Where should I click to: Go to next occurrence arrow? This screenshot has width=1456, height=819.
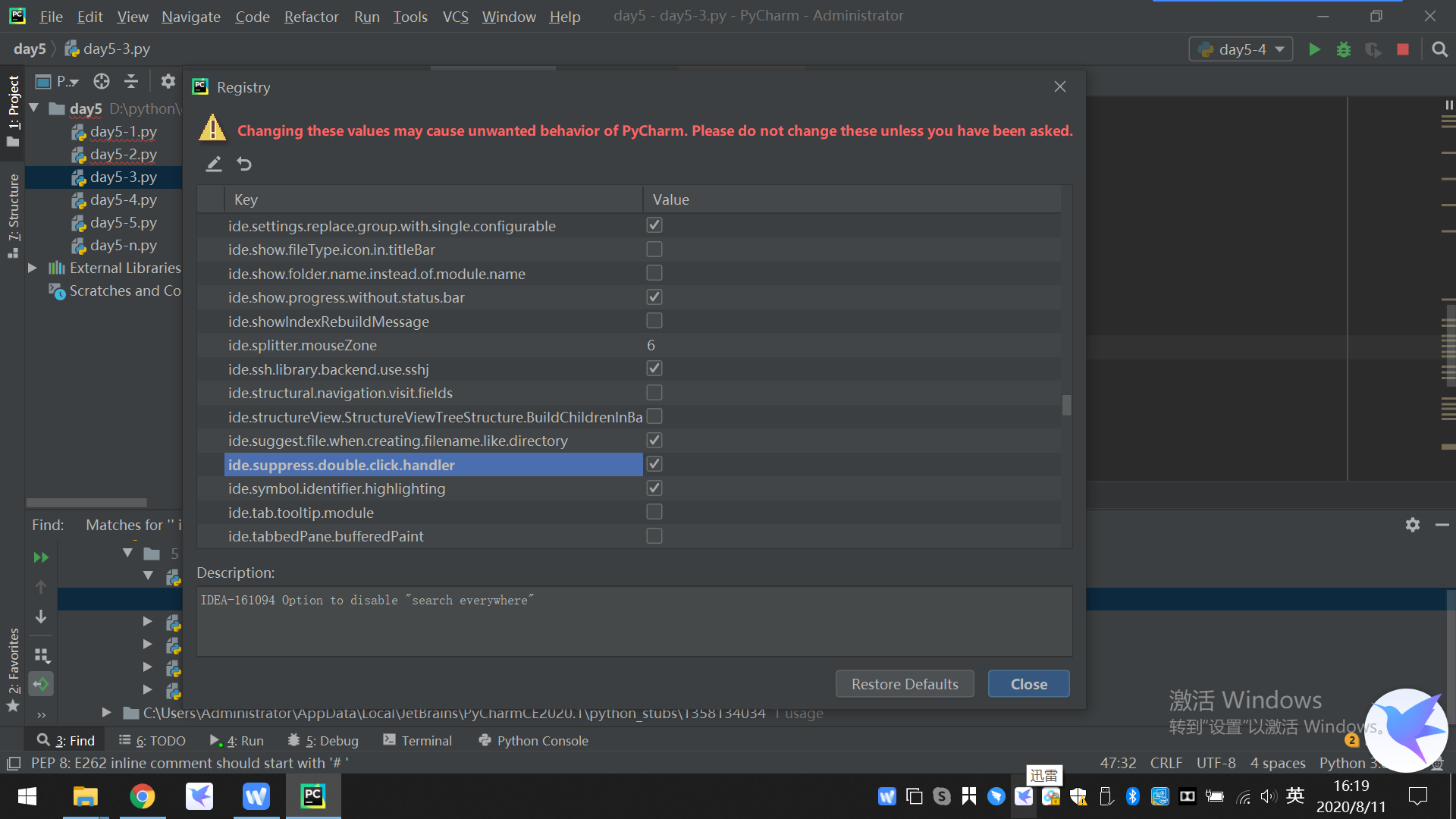tap(41, 617)
